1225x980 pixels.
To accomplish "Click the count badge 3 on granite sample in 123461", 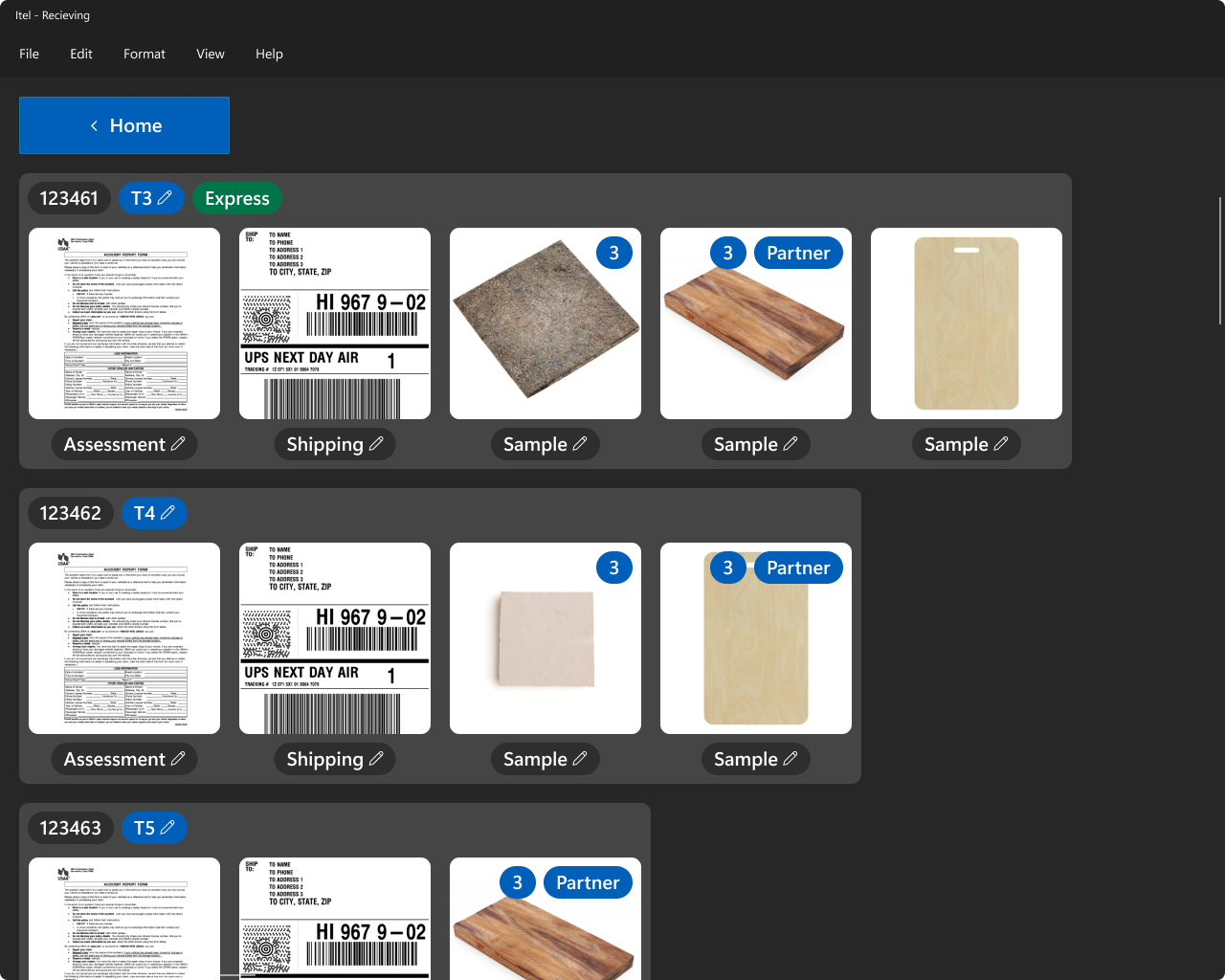I will 614,253.
